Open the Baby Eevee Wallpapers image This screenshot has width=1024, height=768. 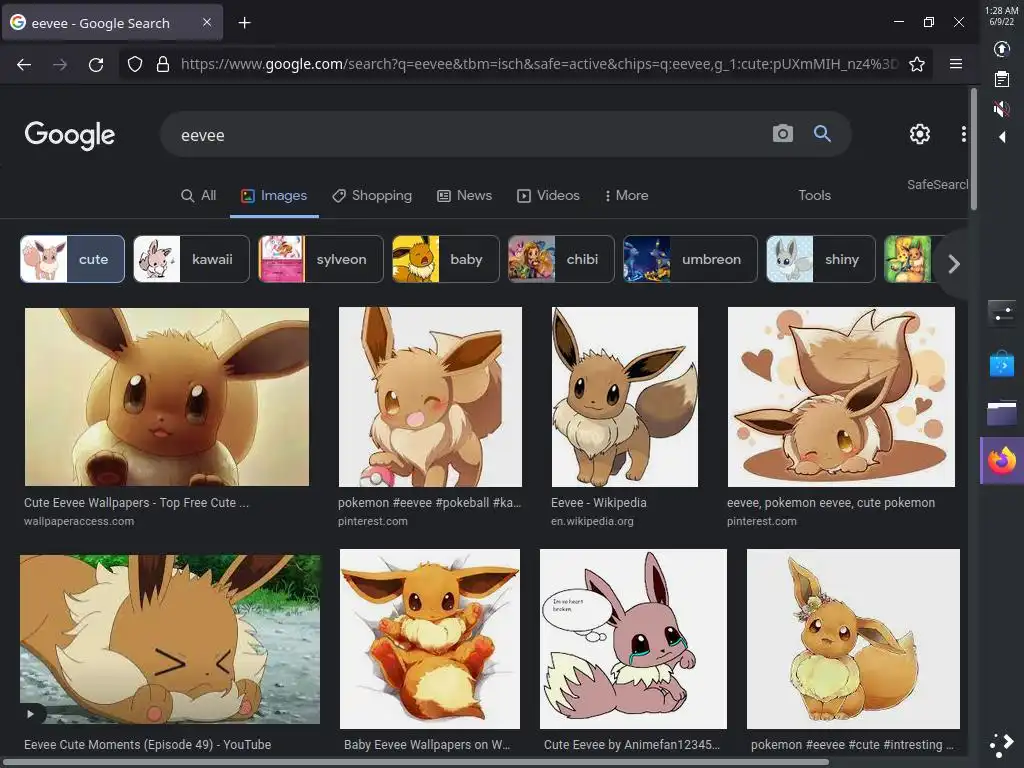[430, 639]
